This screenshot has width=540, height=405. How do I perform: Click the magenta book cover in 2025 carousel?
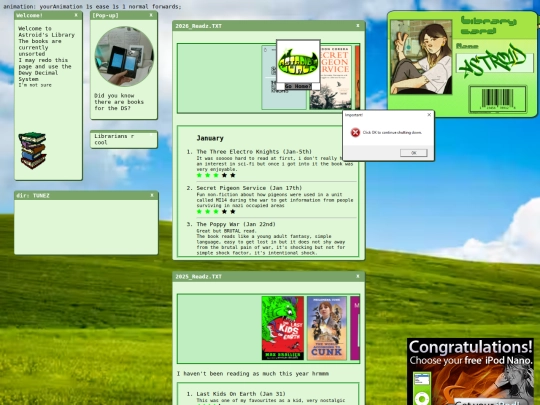click(355, 328)
